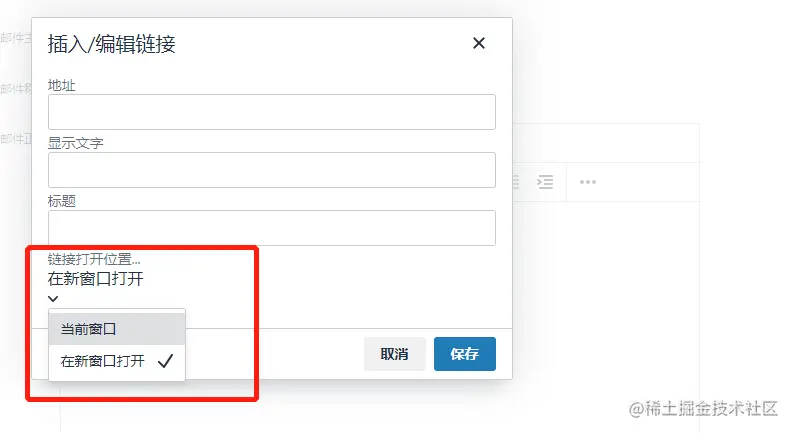Focus the 显示文字 input field

[x=272, y=170]
